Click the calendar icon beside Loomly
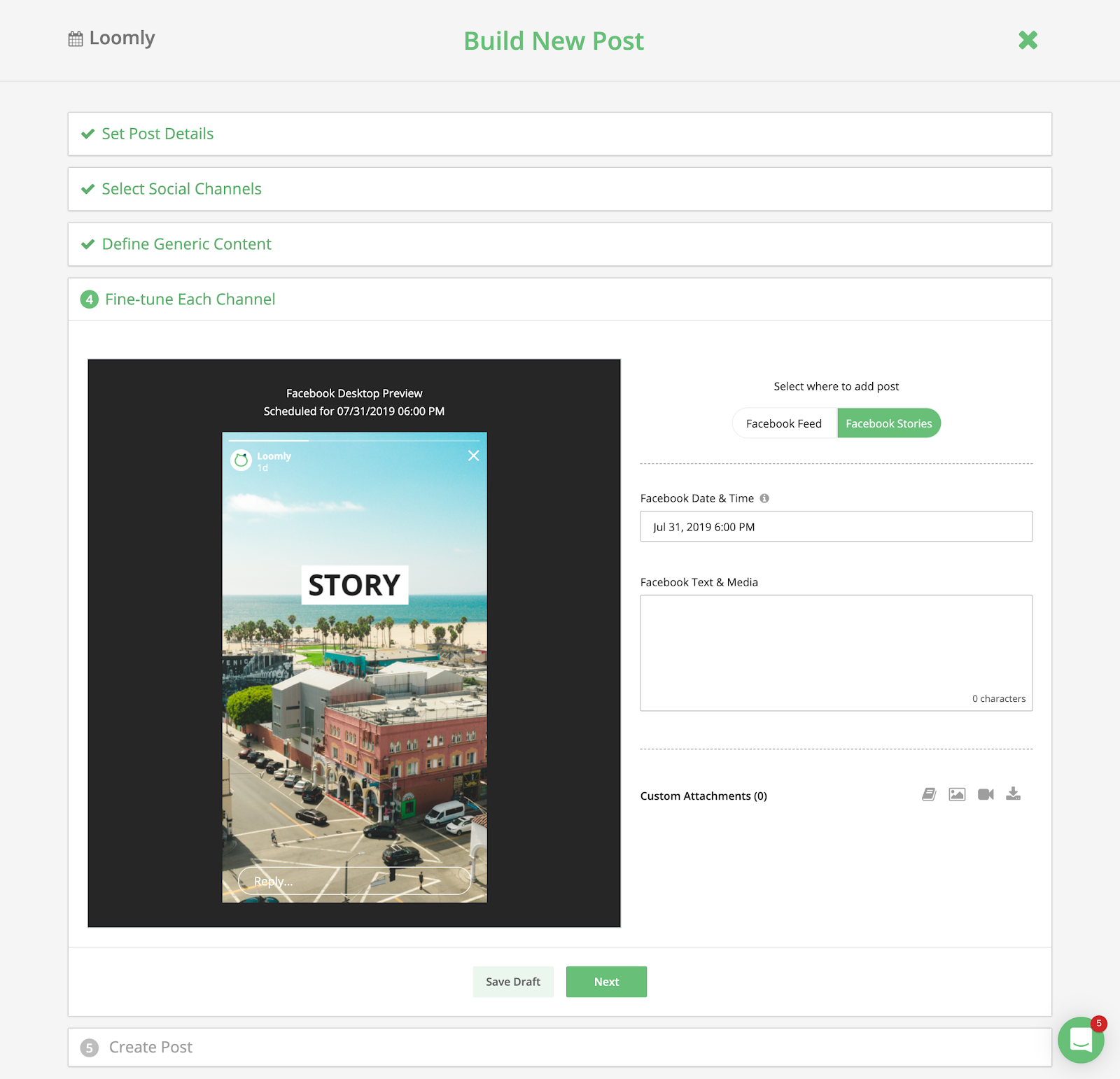This screenshot has height=1079, width=1120. pos(75,38)
